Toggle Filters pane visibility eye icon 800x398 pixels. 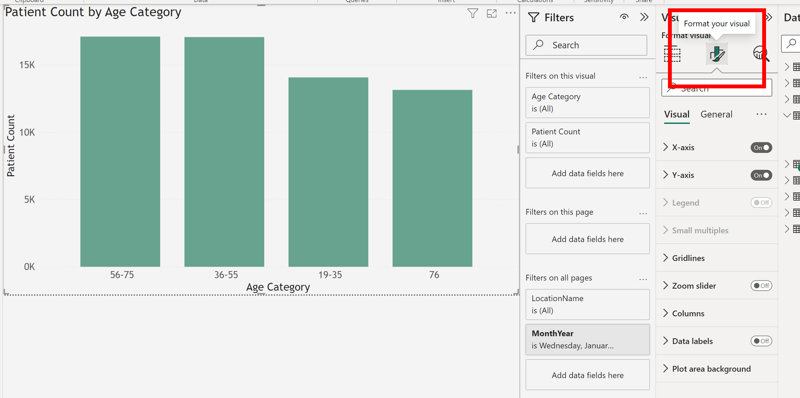click(624, 17)
